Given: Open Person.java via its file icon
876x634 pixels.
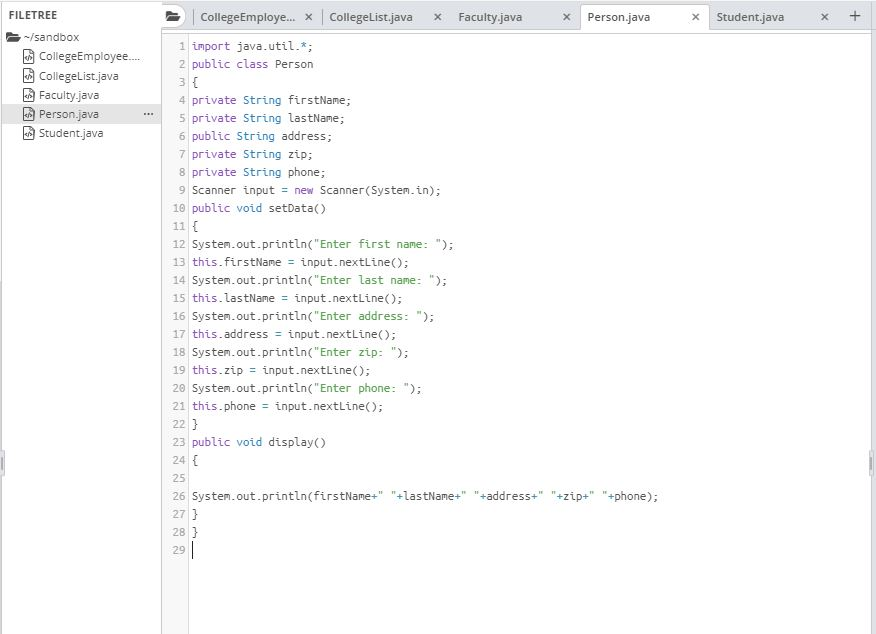Looking at the screenshot, I should tap(28, 114).
